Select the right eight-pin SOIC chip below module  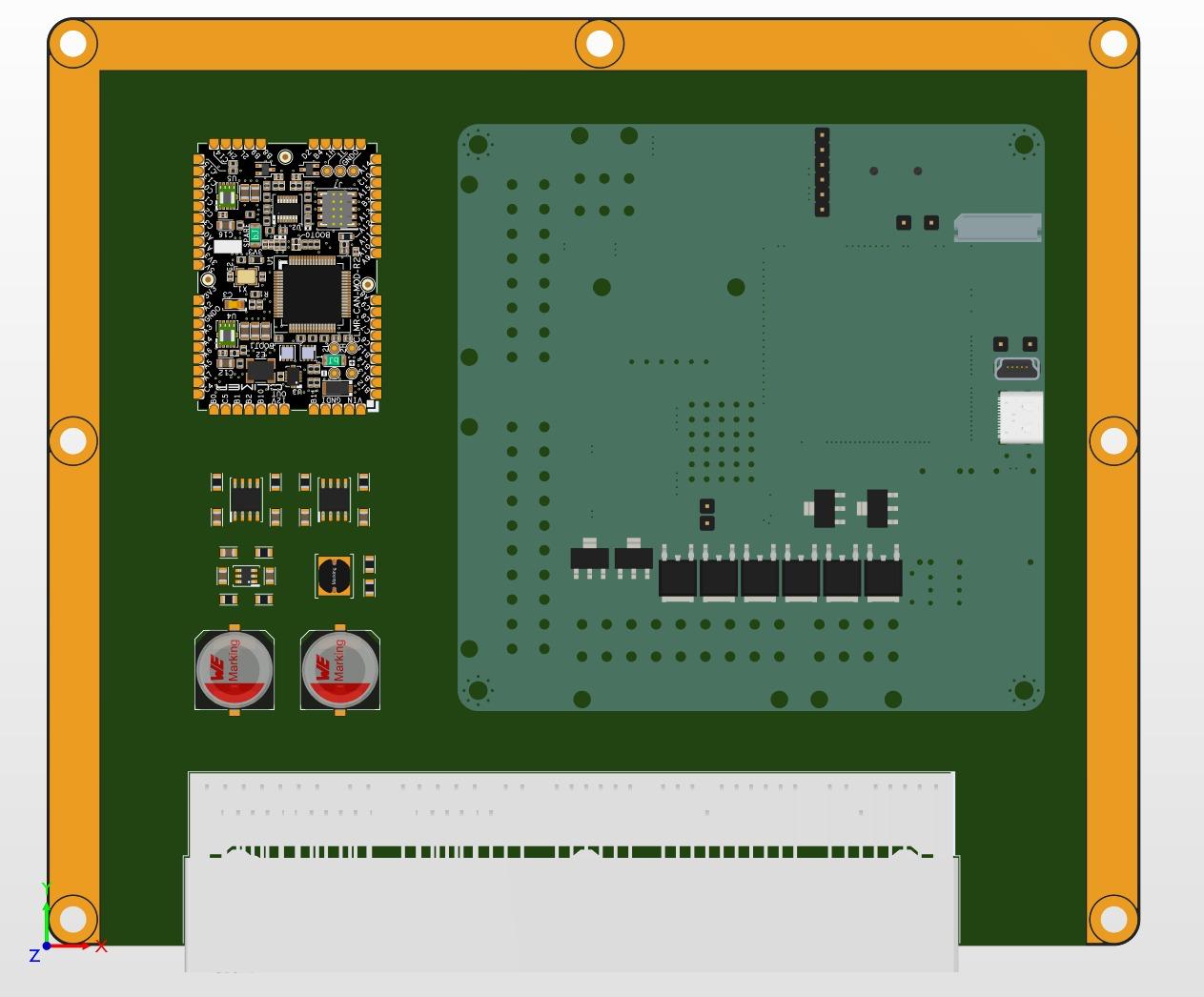(x=334, y=498)
